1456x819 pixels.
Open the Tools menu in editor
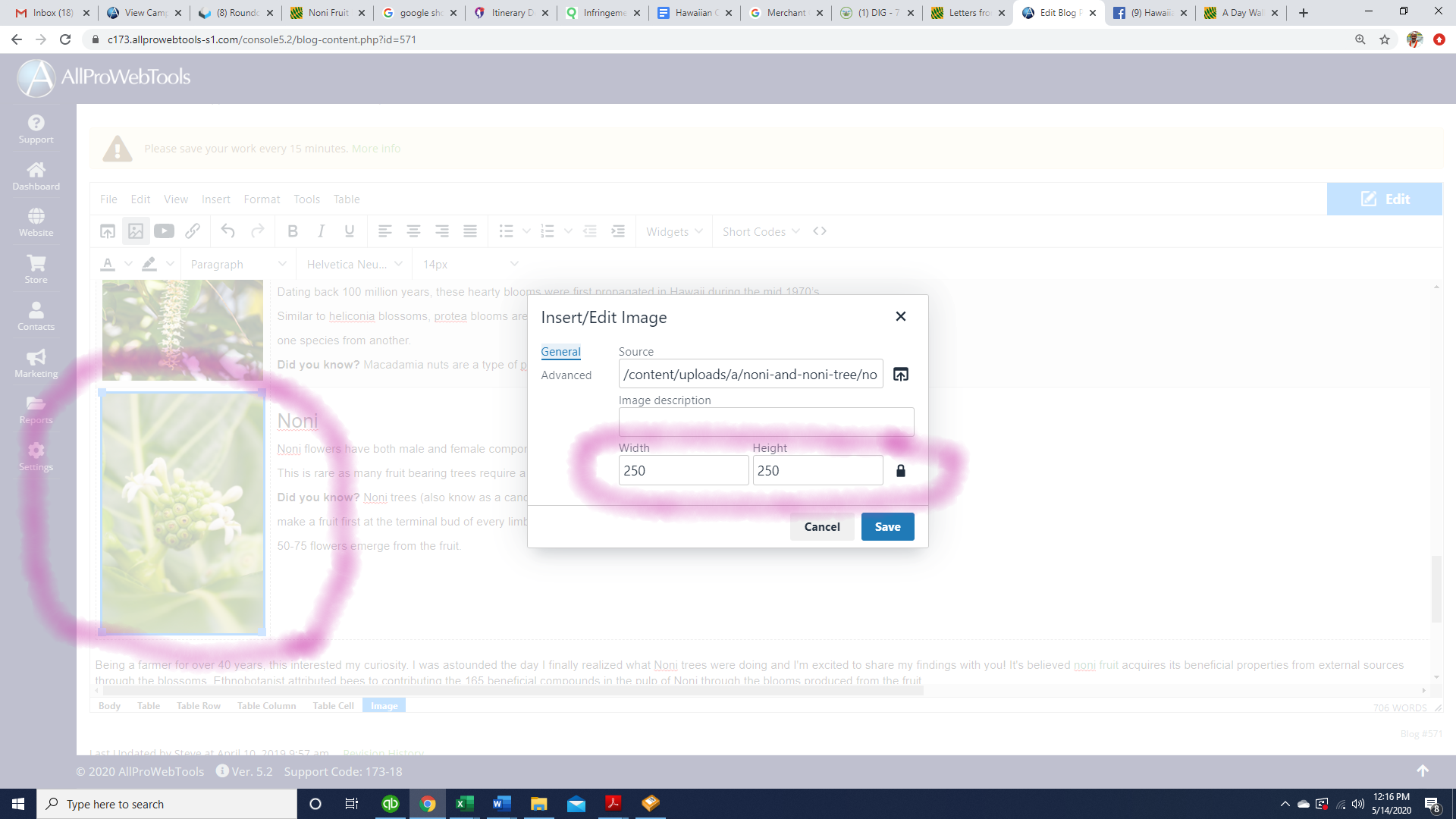306,199
